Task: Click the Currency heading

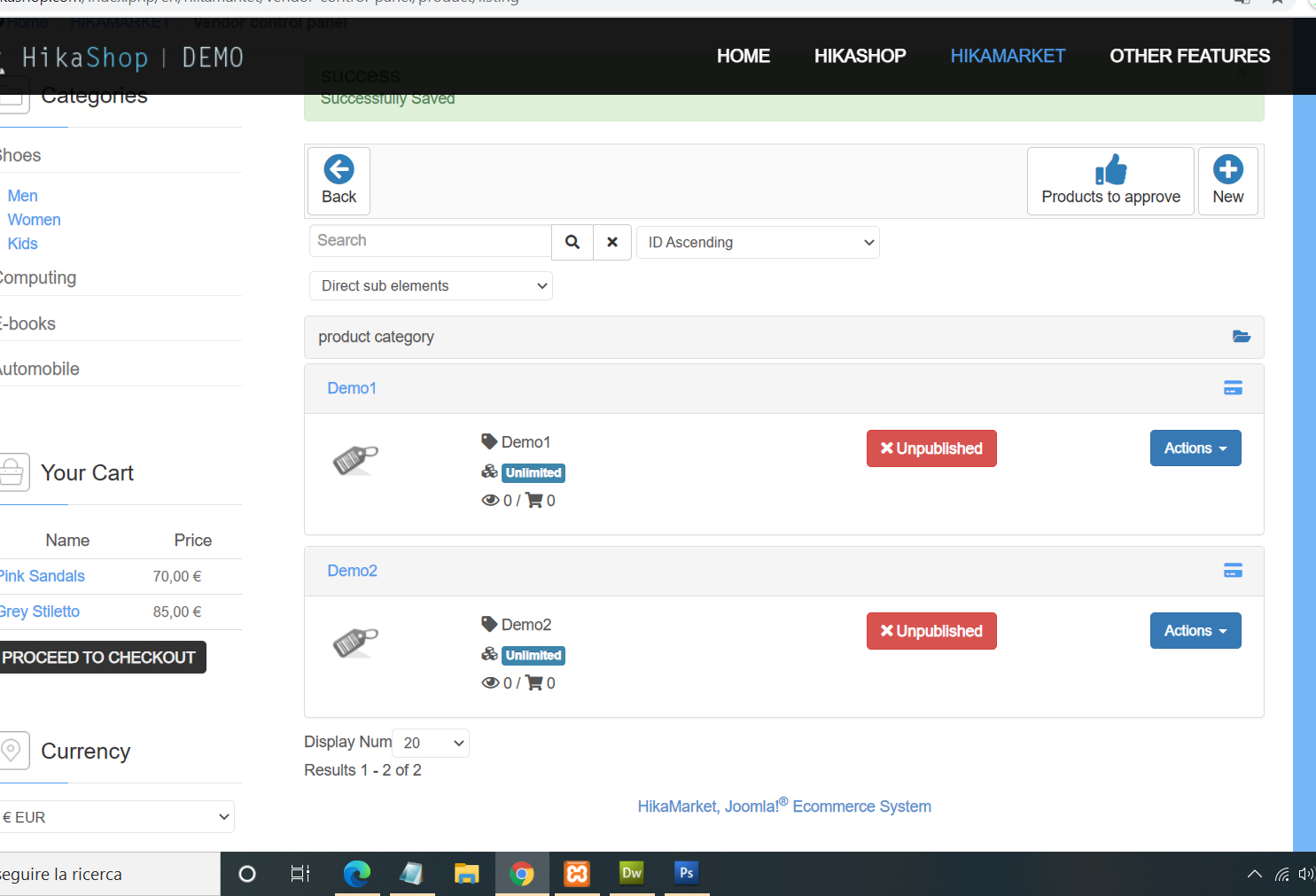Action: point(85,752)
